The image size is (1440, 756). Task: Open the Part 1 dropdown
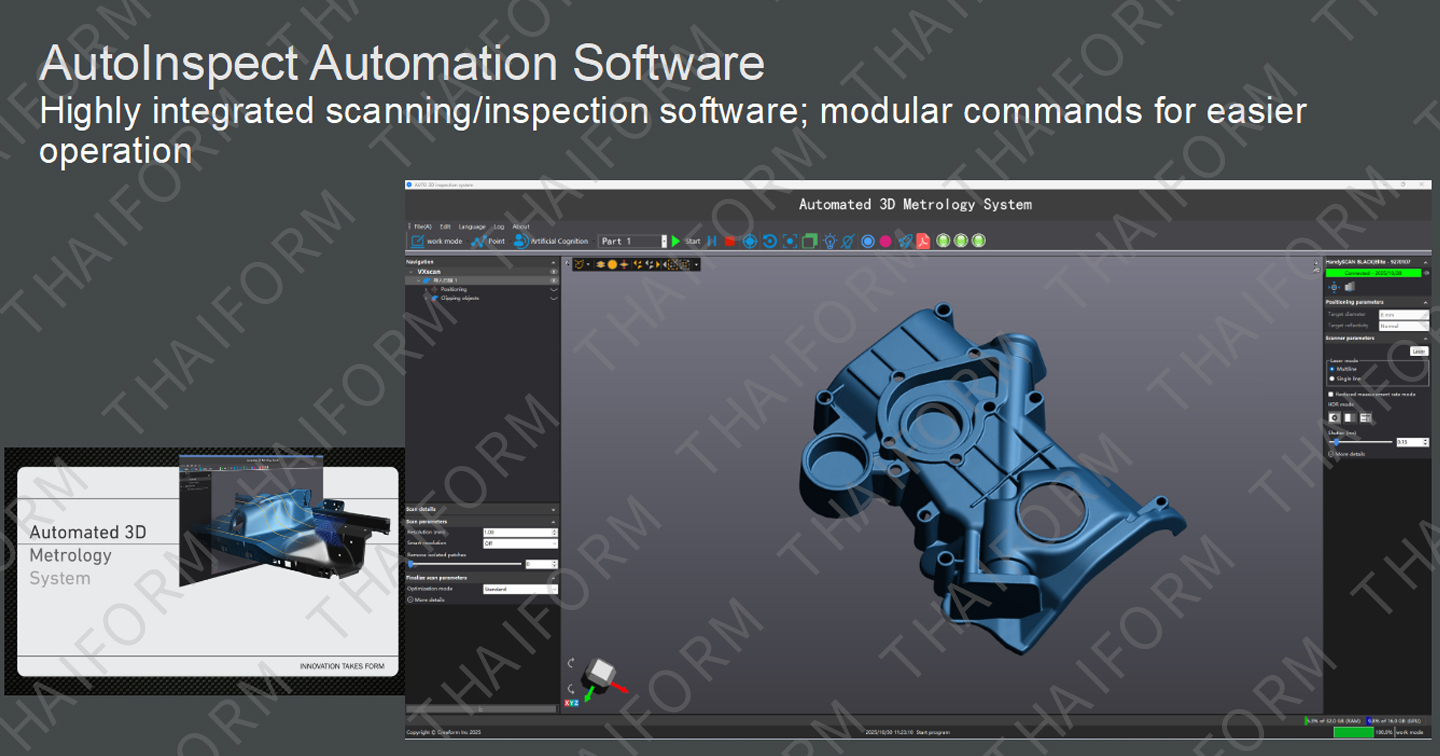(632, 241)
